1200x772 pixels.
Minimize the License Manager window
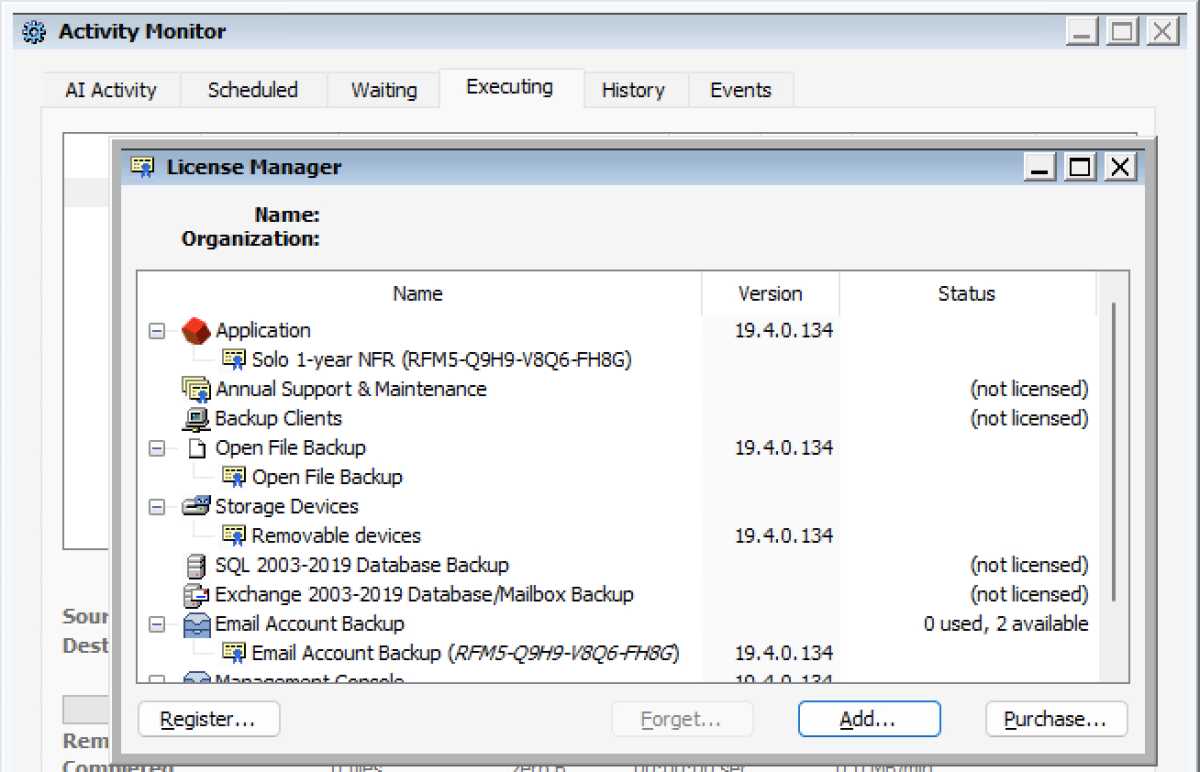click(1041, 167)
